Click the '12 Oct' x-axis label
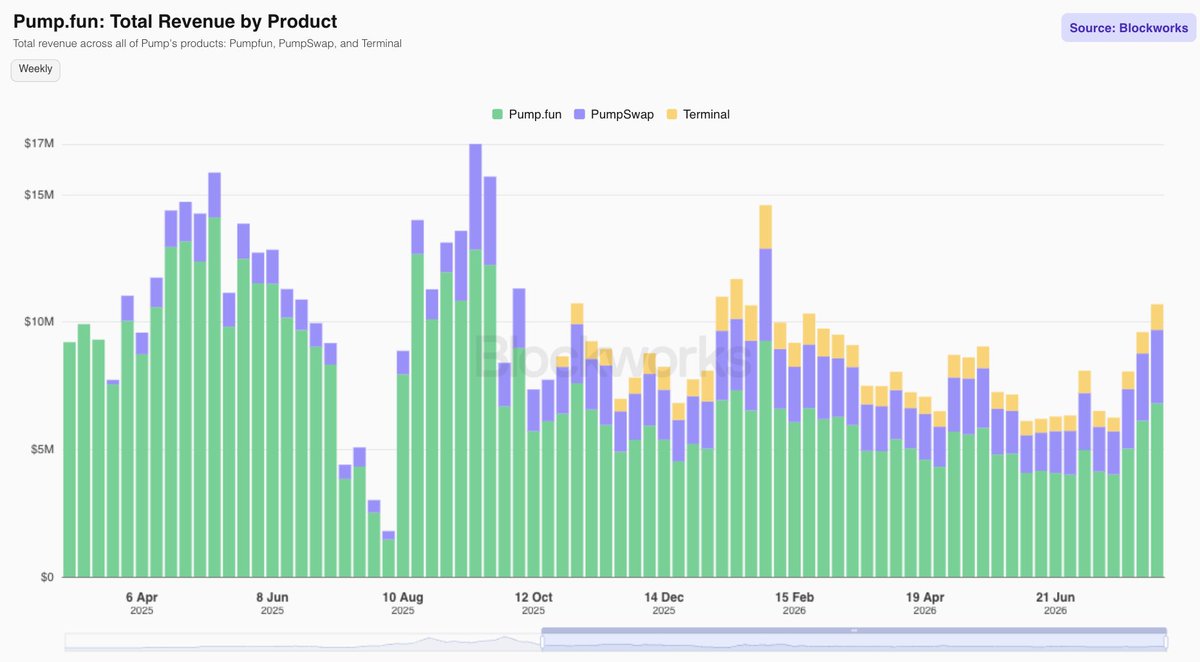1200x662 pixels. tap(533, 597)
